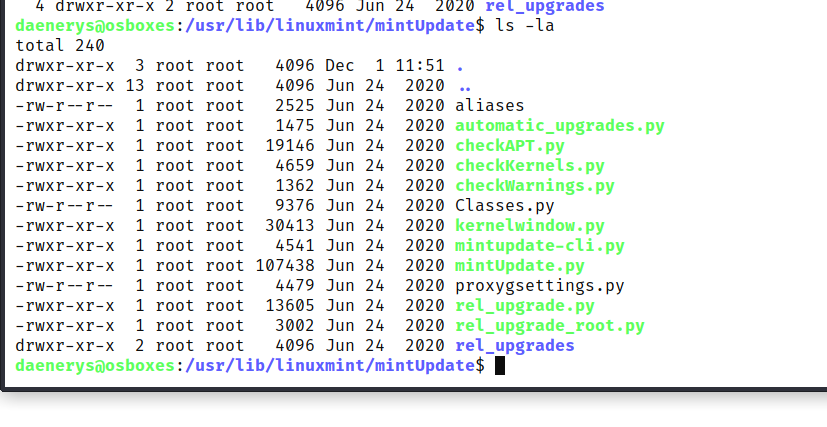Click the 107438 file size value

tap(285, 266)
